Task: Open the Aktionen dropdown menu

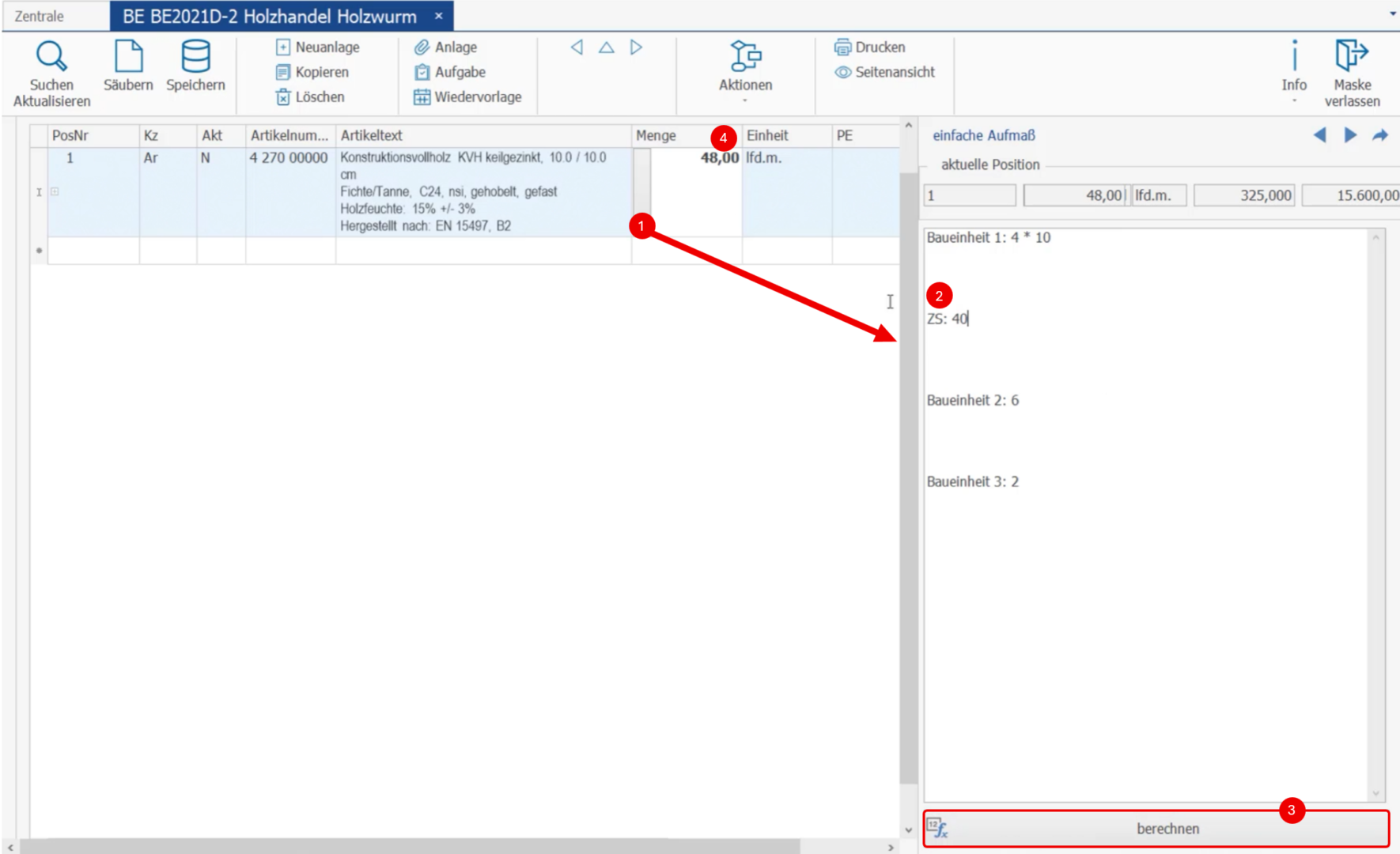Action: pyautogui.click(x=745, y=70)
